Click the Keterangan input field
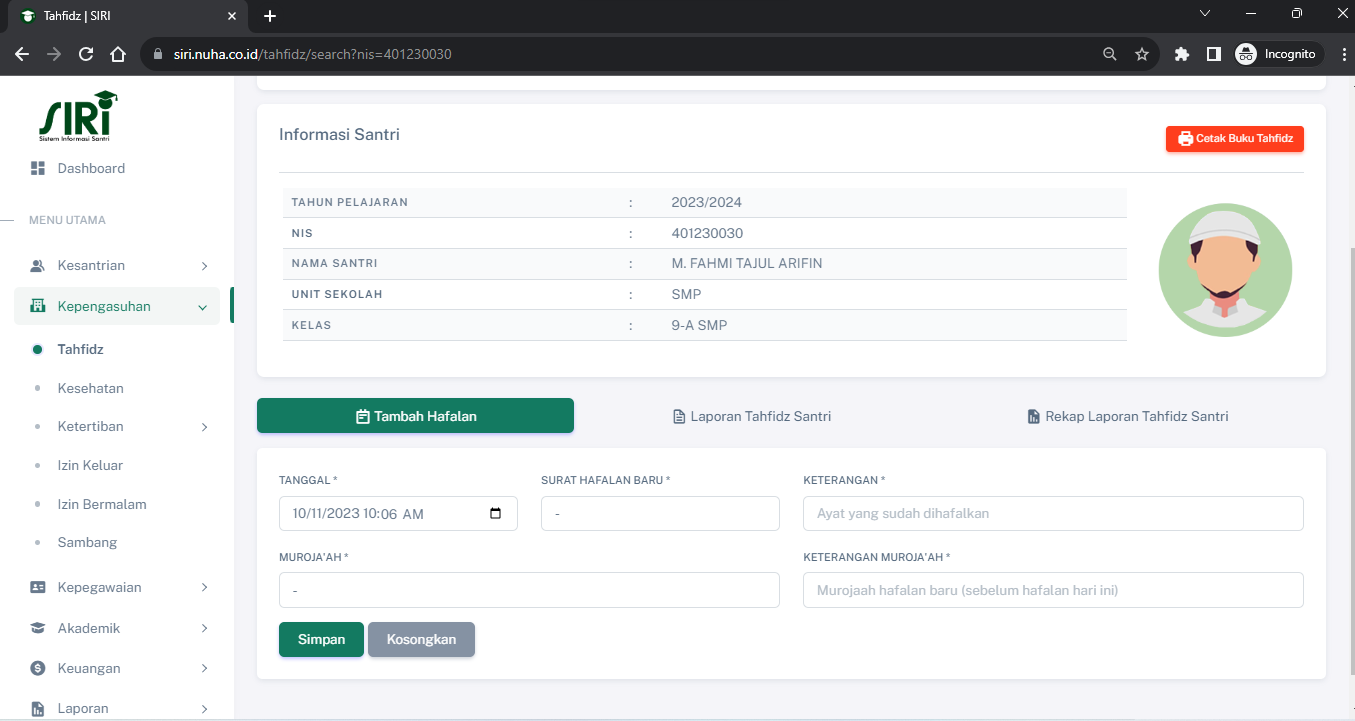 (1052, 513)
